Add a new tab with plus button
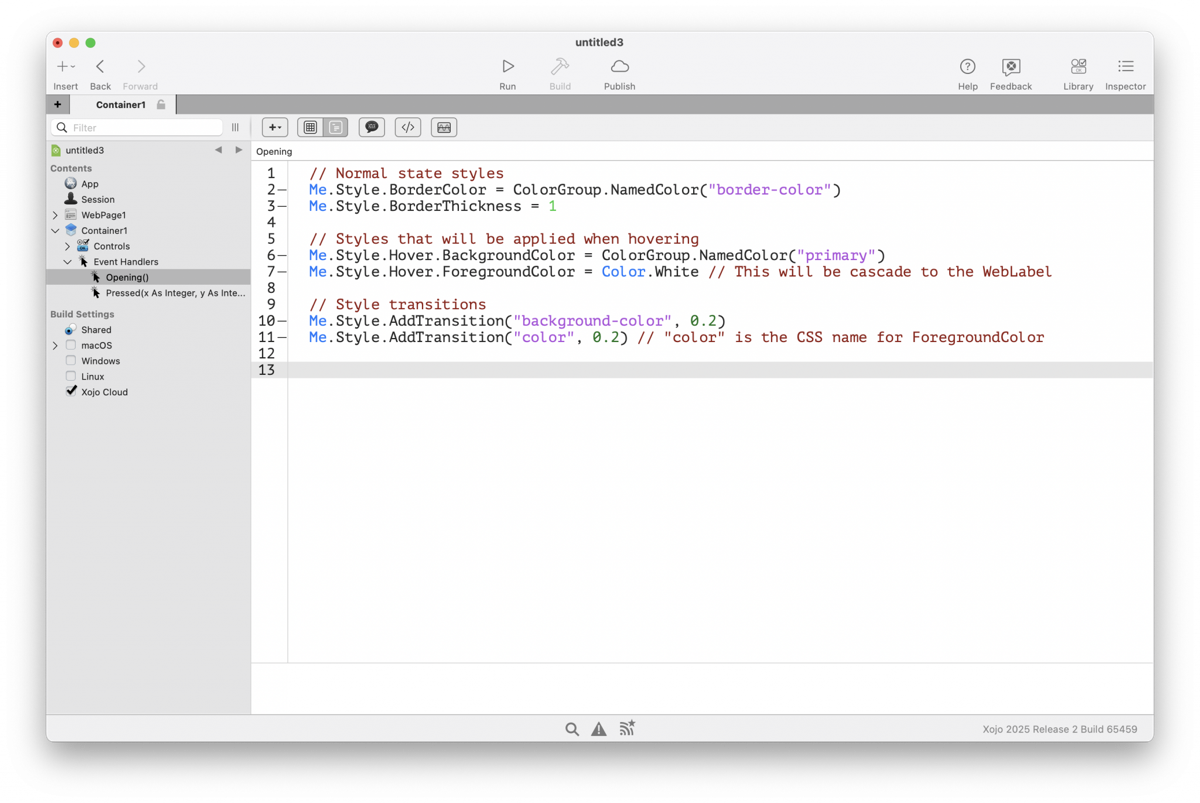The height and width of the screenshot is (803, 1200). 58,104
